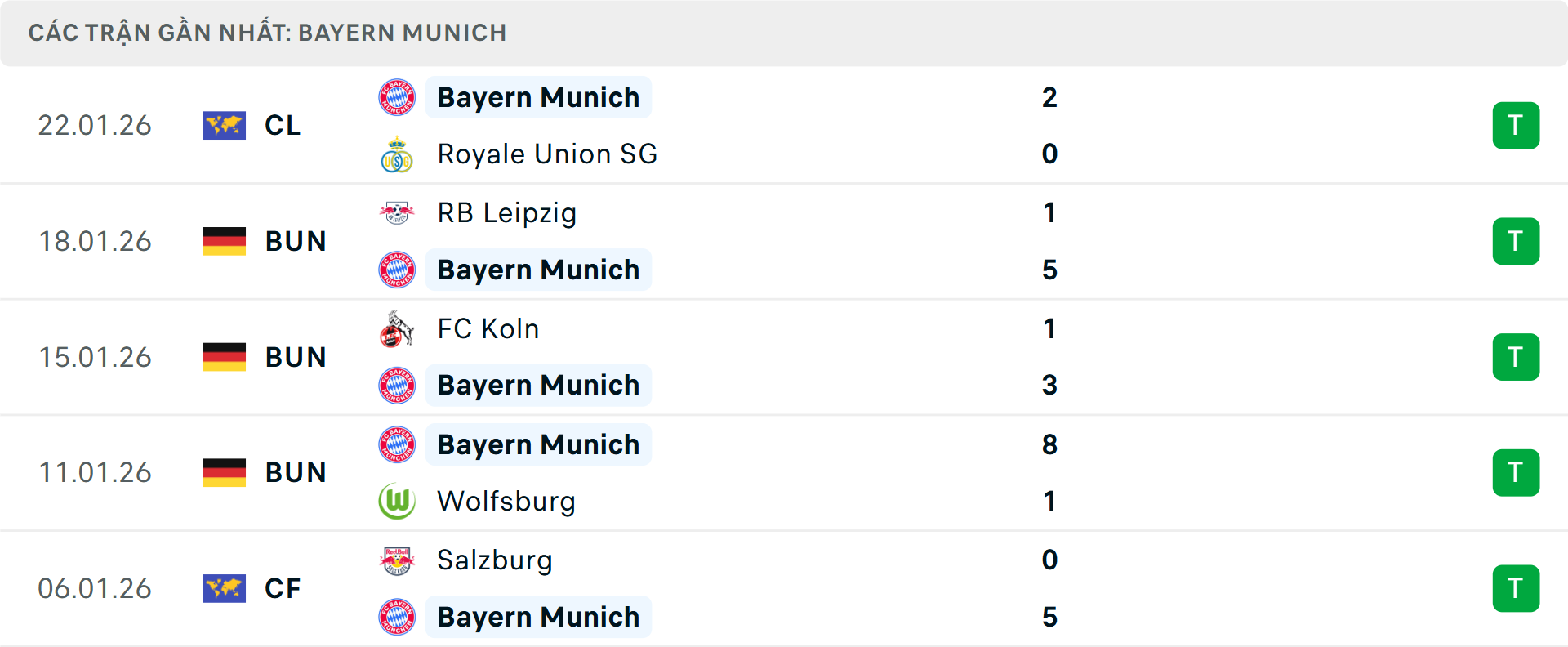Open the FC Koln crest icon
Screen dimensions: 1568x647
[397, 328]
